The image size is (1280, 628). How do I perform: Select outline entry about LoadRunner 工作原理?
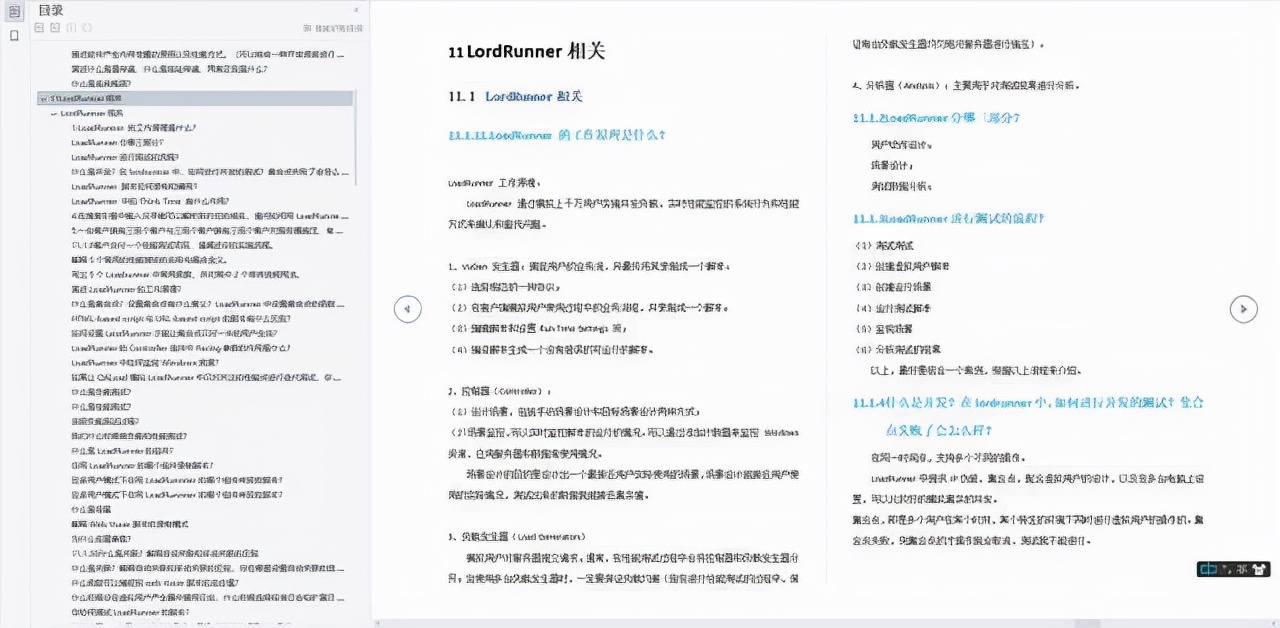click(134, 128)
